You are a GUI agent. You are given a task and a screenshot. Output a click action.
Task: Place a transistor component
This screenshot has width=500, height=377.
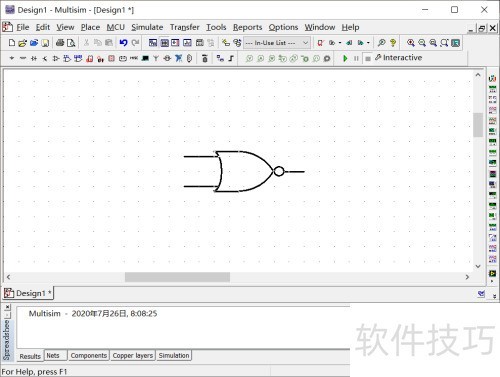pyautogui.click(x=45, y=58)
